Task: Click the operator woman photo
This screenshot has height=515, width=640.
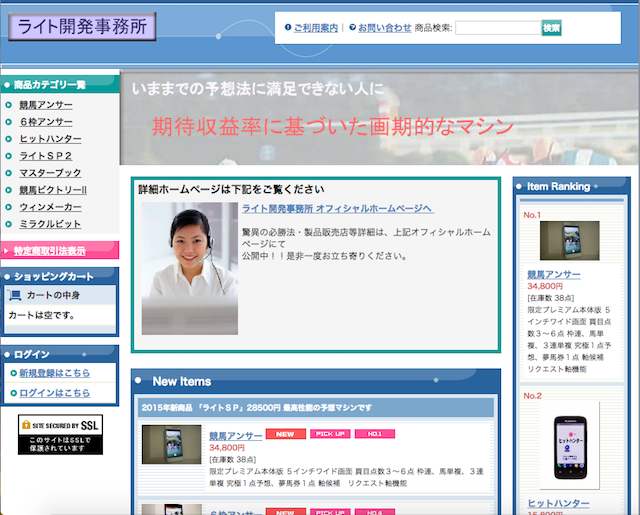Action: point(190,269)
